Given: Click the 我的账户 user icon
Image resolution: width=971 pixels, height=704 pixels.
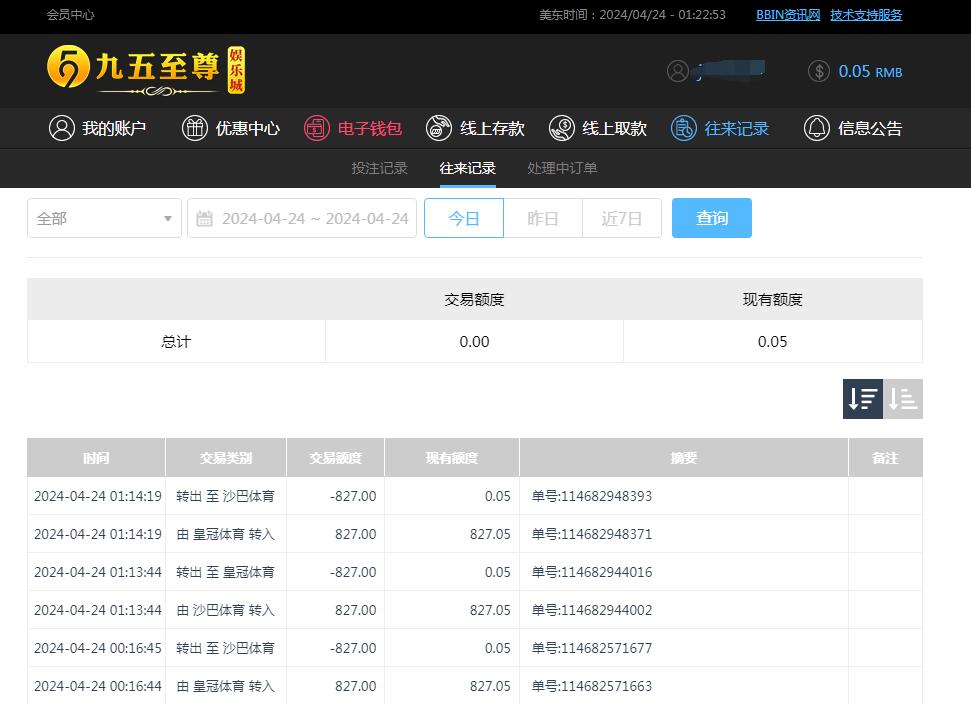Looking at the screenshot, I should (x=62, y=128).
